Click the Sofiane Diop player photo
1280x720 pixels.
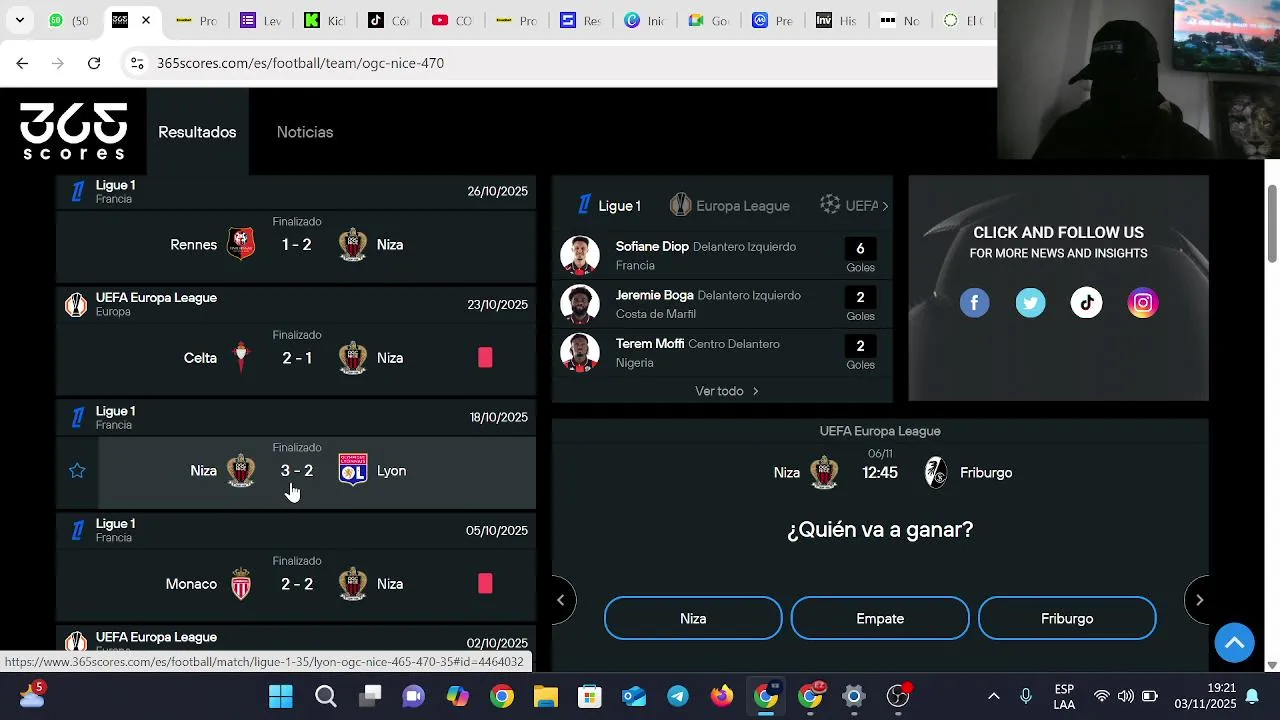[x=580, y=255]
